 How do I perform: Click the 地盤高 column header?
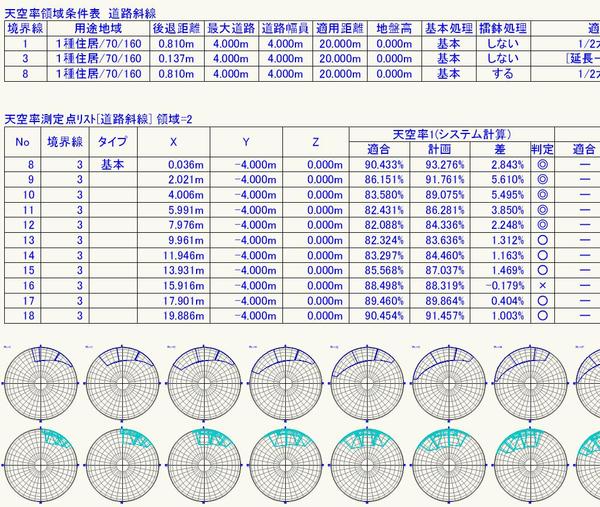pos(394,28)
